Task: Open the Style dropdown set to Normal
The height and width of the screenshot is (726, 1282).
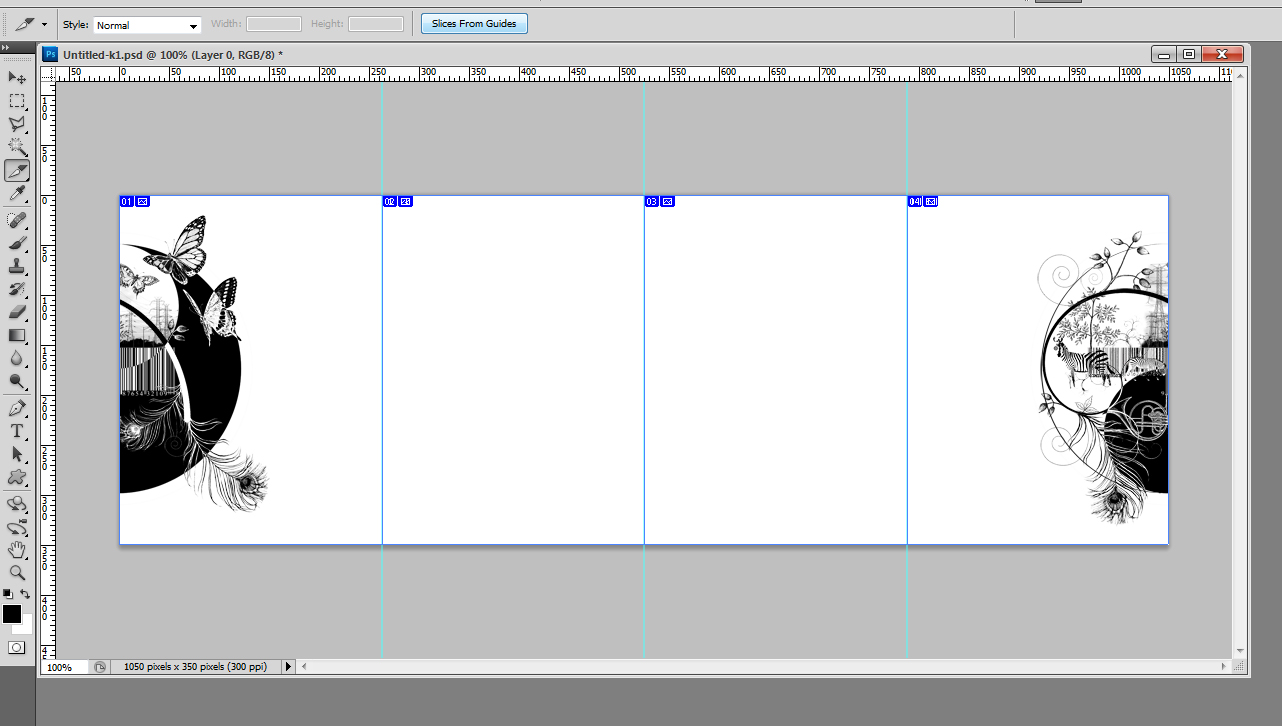Action: pos(147,25)
